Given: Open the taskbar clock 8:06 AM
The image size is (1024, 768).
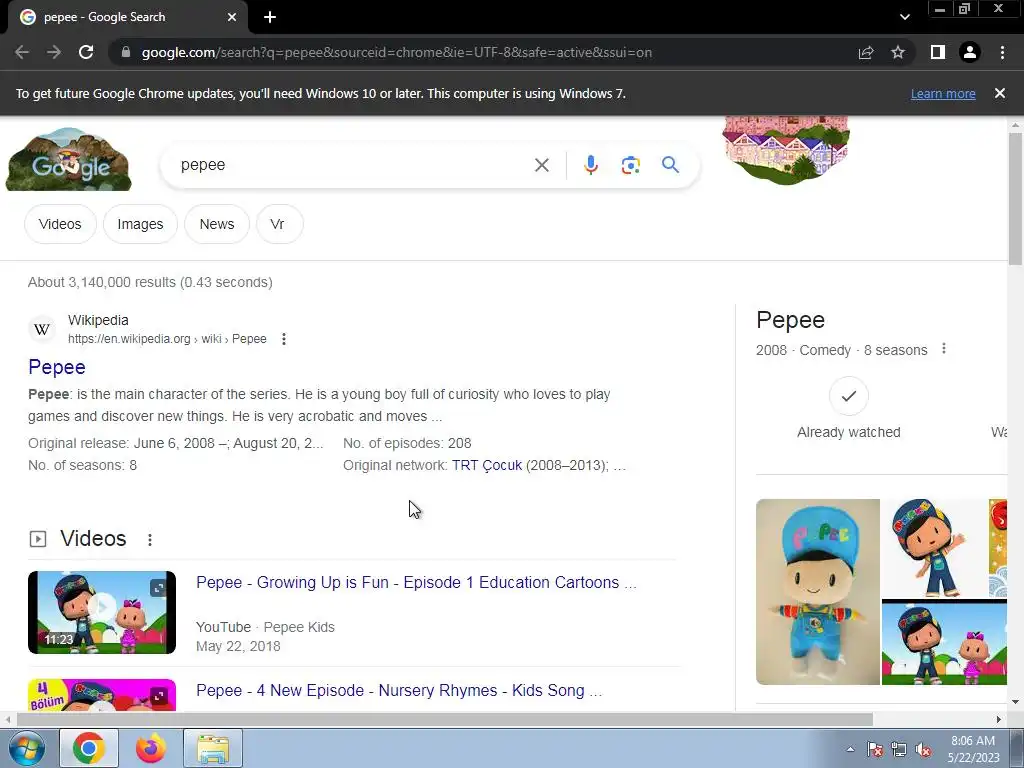Looking at the screenshot, I should pos(973,749).
